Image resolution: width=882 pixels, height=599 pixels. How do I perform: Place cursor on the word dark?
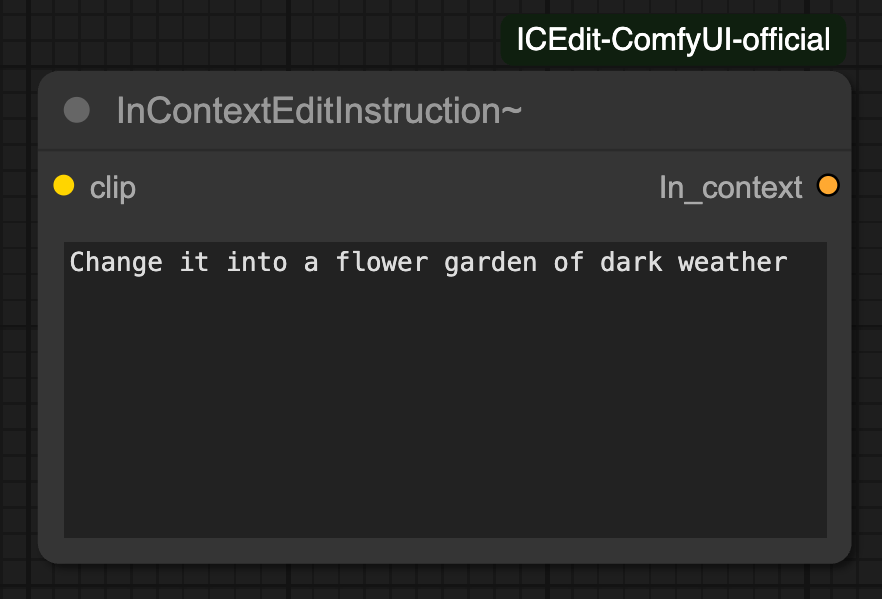click(631, 262)
